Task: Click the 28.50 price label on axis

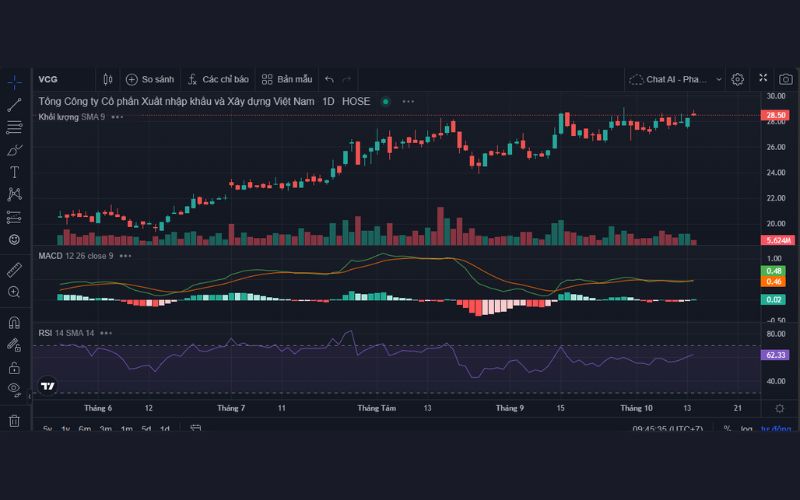Action: [x=776, y=116]
